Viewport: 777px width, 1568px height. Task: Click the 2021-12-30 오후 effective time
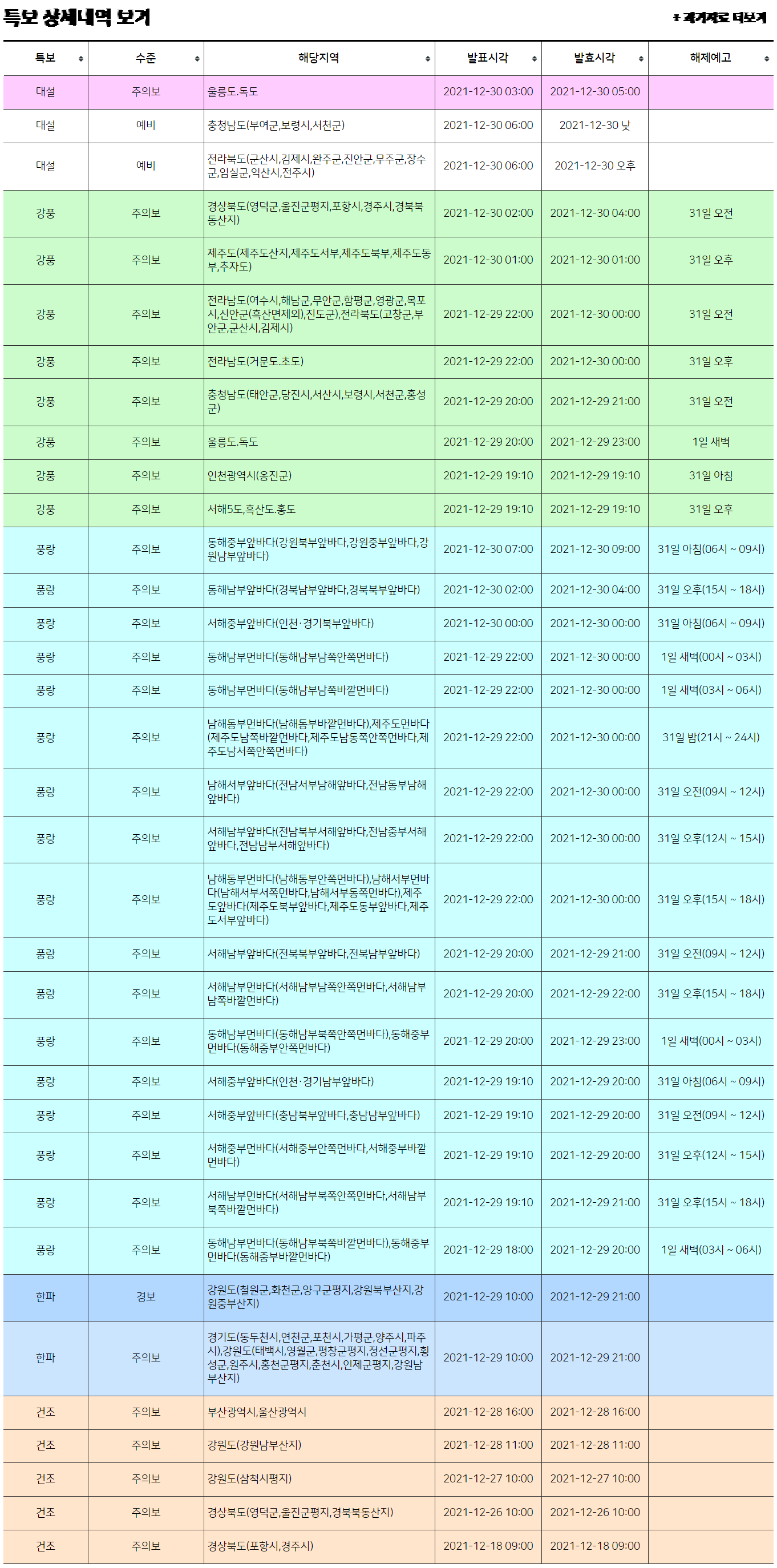pos(595,166)
